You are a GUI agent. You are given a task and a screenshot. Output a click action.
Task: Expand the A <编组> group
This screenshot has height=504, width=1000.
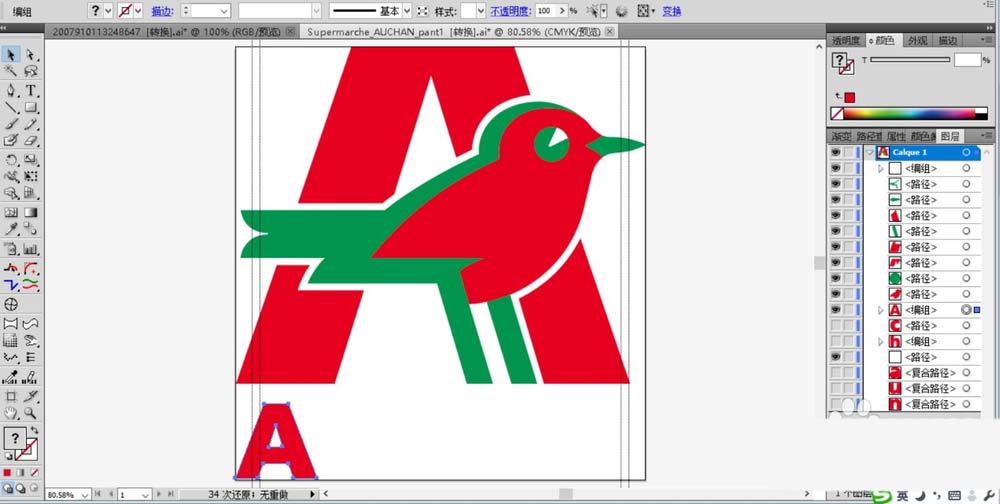coord(881,310)
